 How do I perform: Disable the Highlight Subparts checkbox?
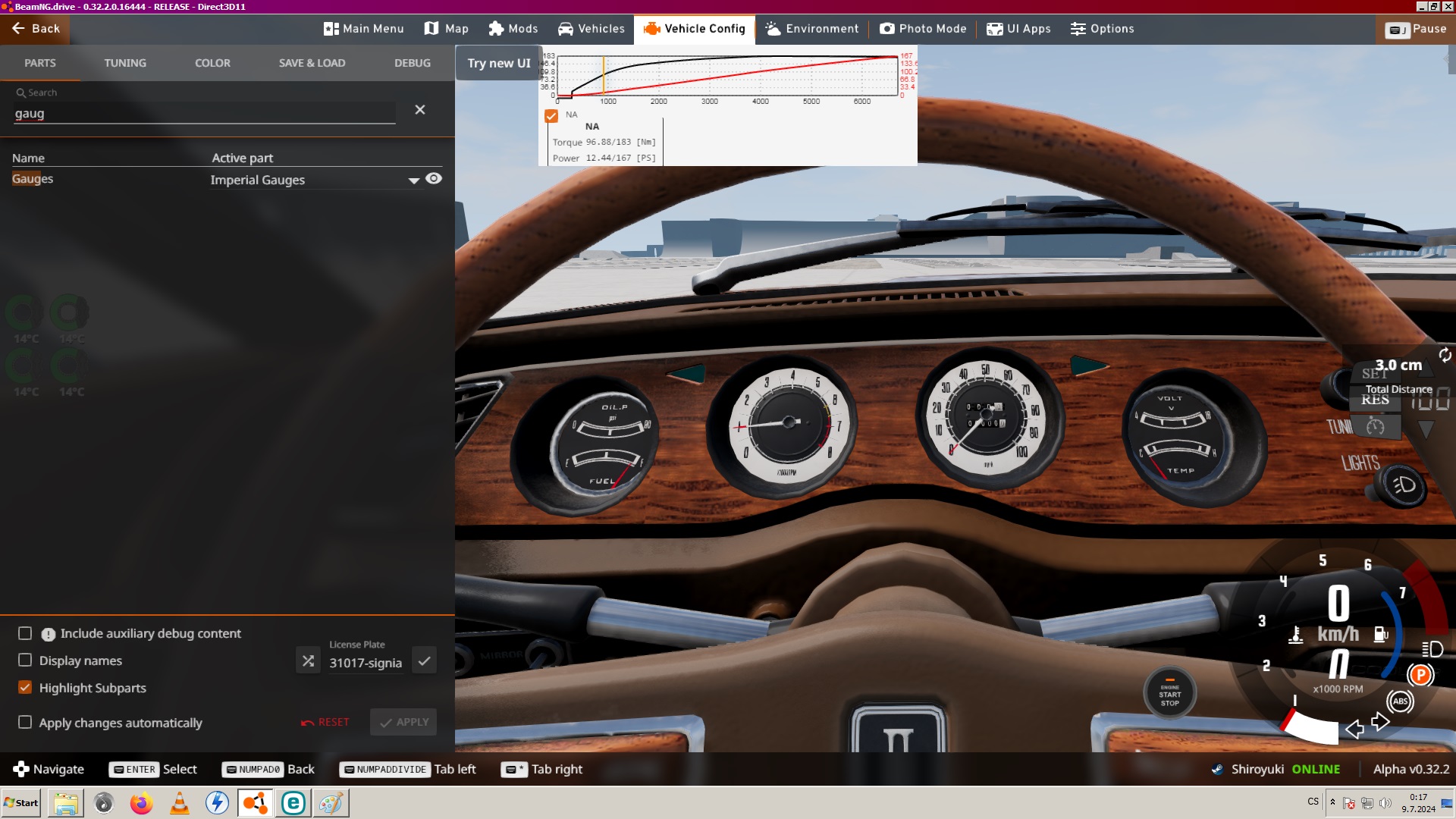(x=25, y=688)
